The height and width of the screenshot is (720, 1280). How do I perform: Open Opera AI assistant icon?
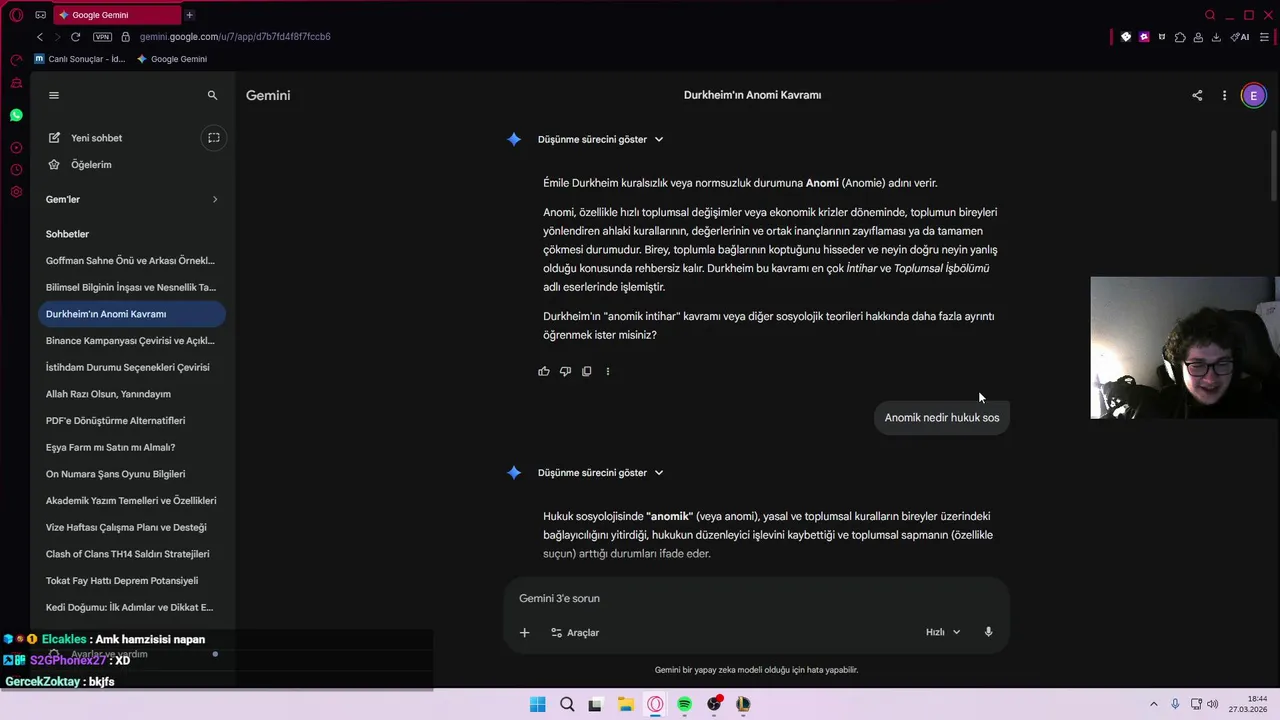point(1240,37)
